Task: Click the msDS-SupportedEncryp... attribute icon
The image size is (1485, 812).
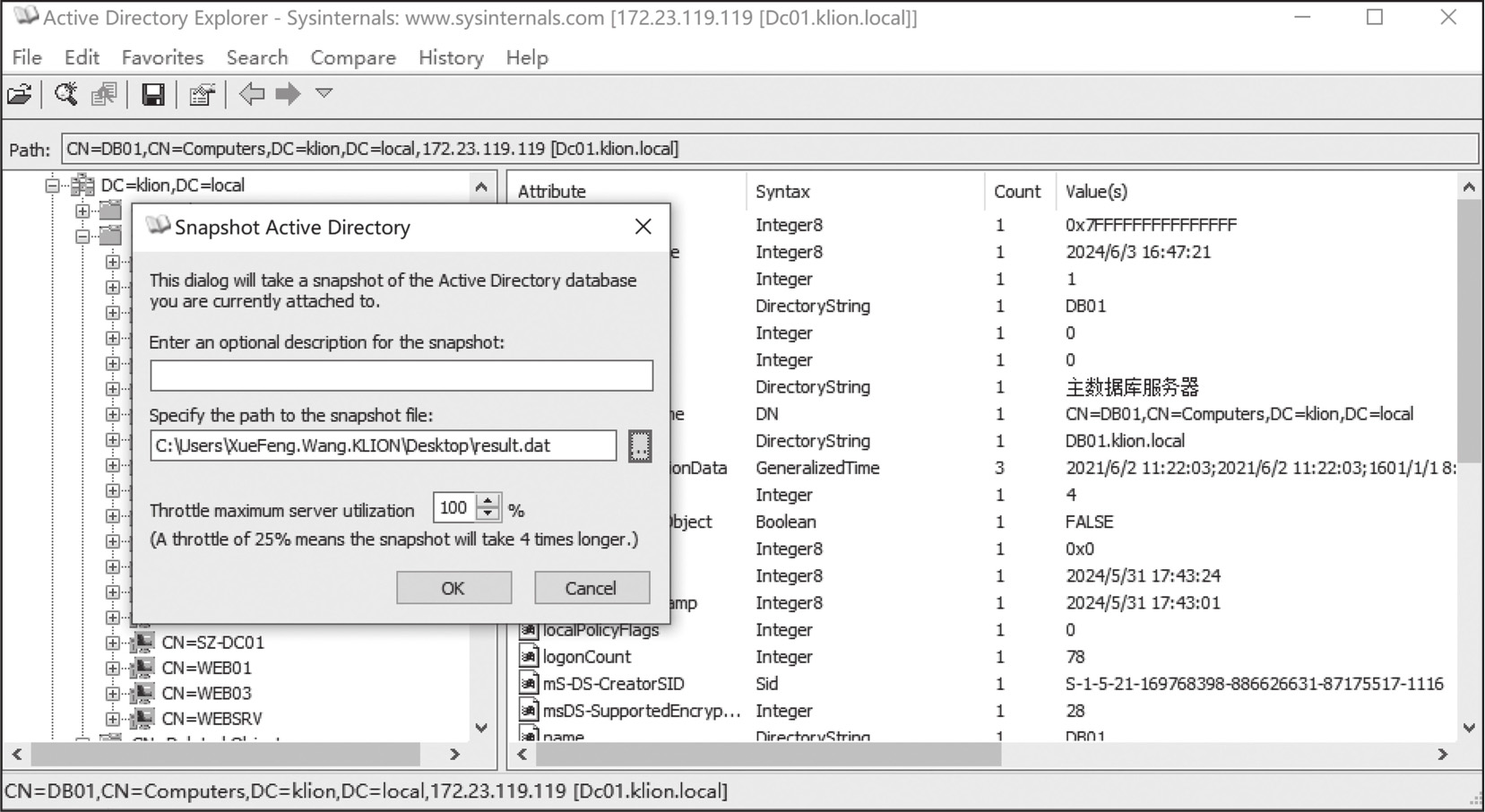Action: click(529, 711)
